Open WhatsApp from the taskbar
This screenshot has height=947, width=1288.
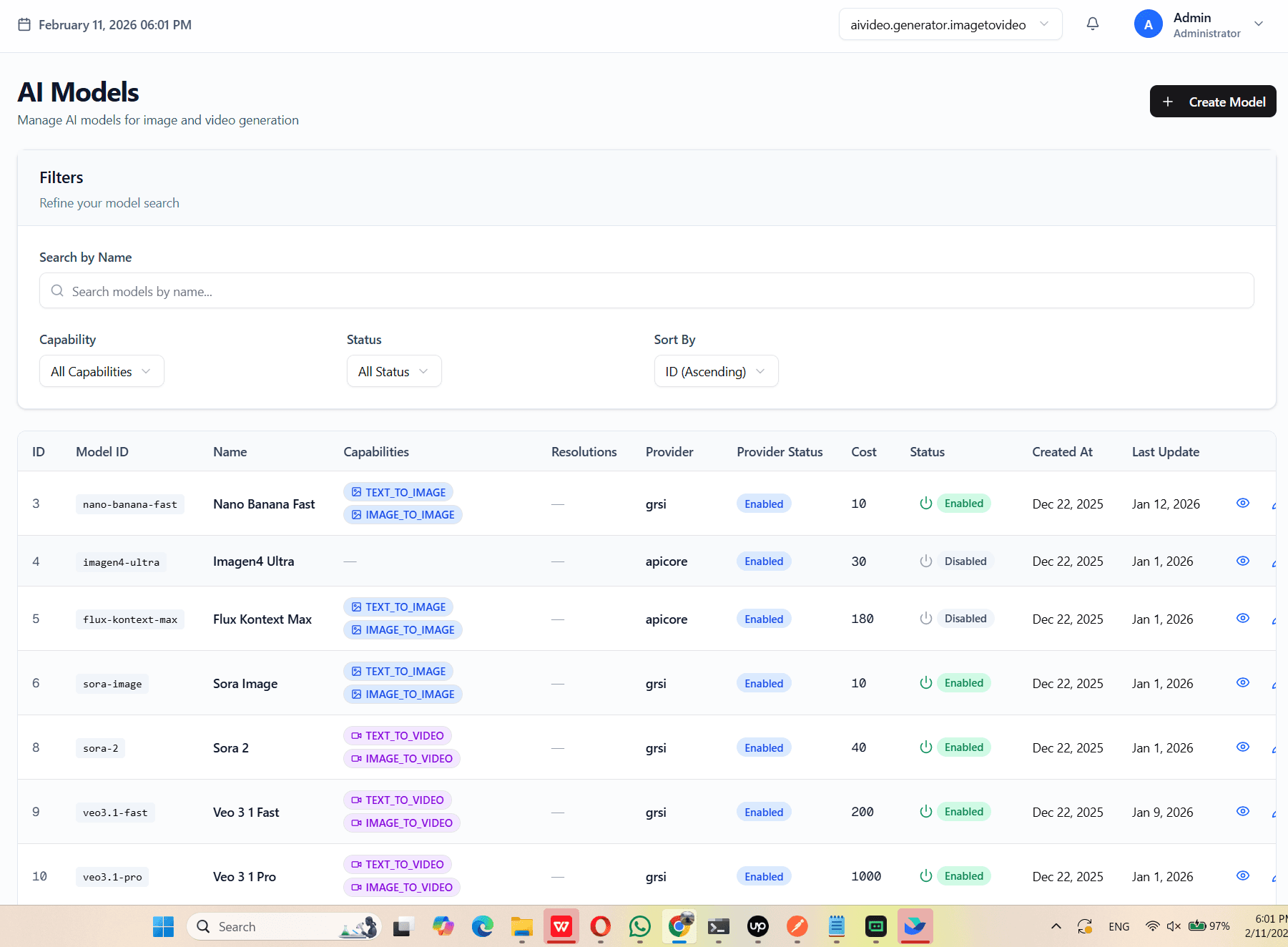click(x=639, y=927)
